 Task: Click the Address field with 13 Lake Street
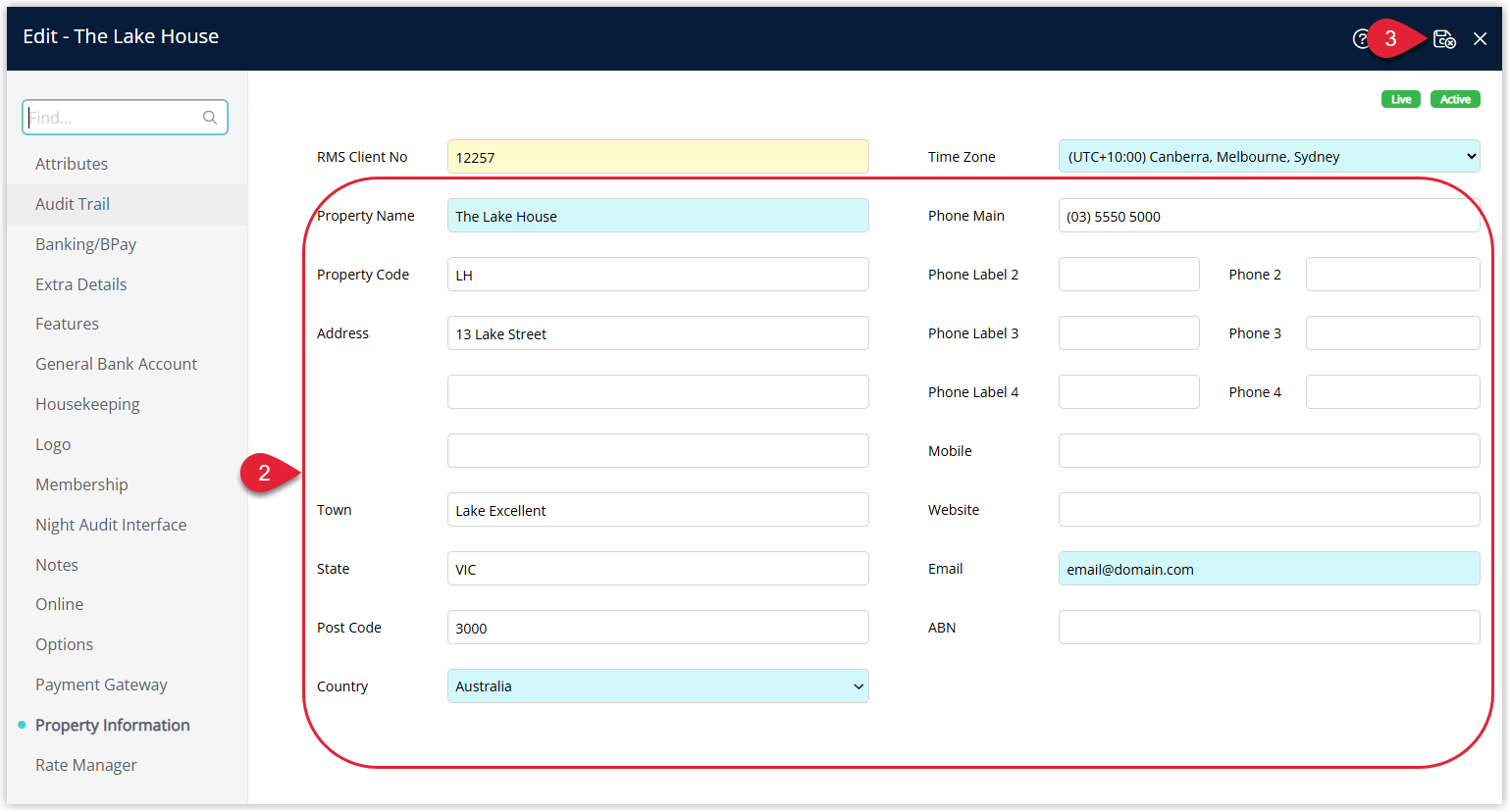point(657,333)
